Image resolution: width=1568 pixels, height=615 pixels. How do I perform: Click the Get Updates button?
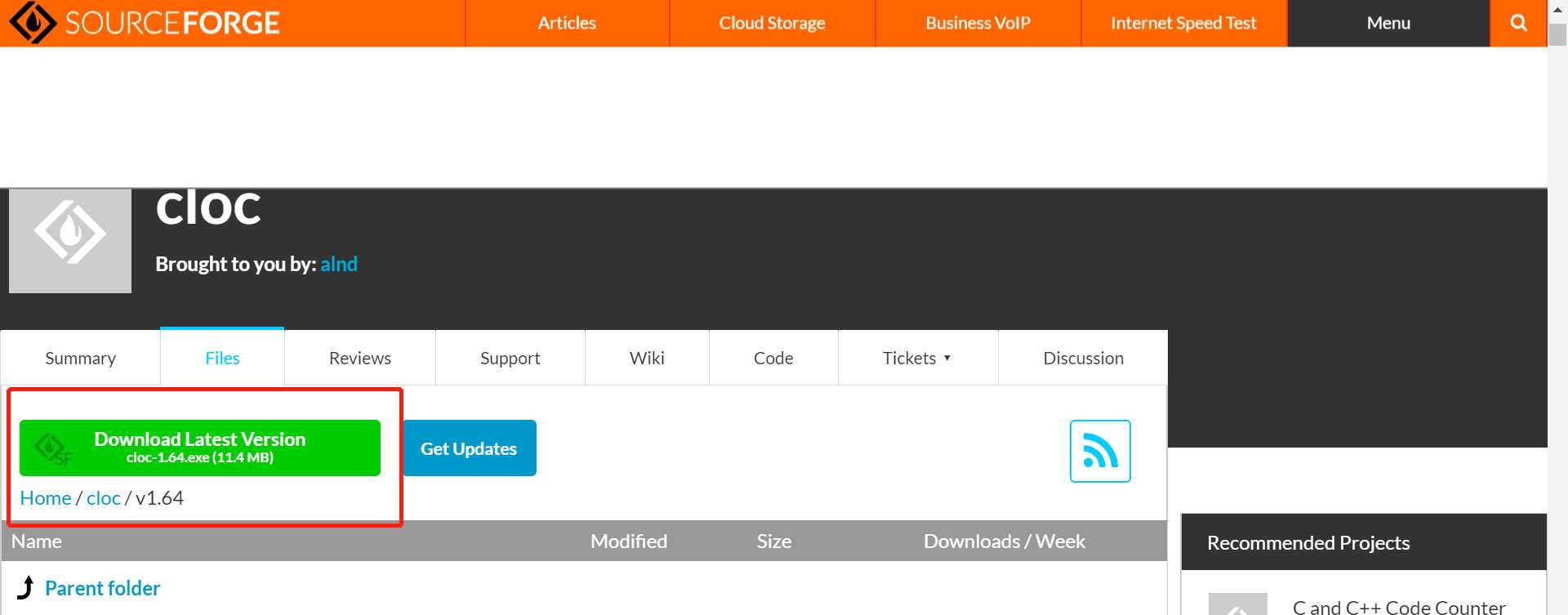point(469,448)
